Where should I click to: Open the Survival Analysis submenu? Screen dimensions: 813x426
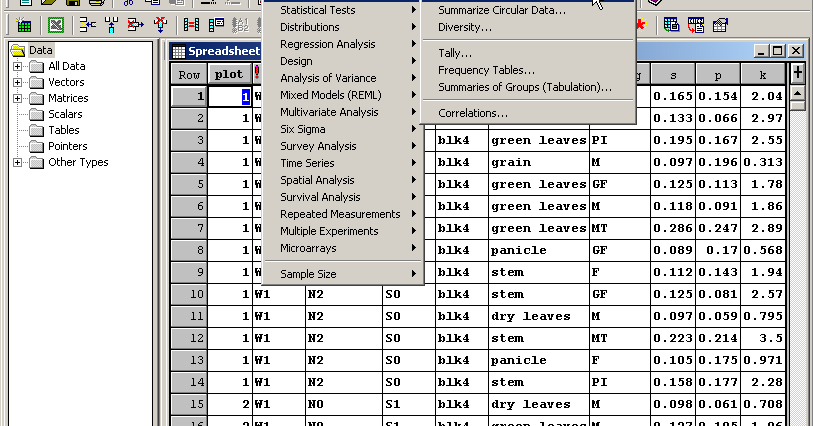pos(343,197)
